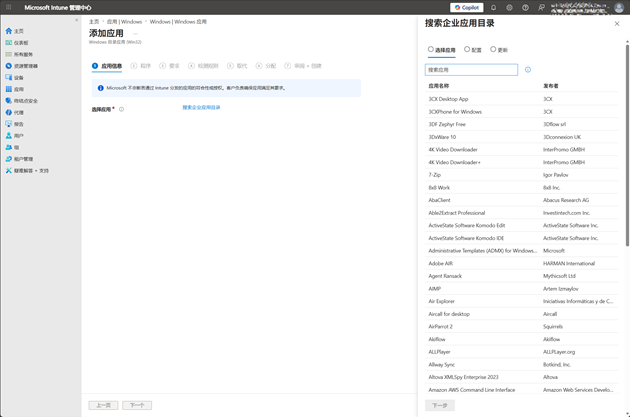Open the feedback icon in top bar
Screen dimensions: 630x417
point(541,7)
